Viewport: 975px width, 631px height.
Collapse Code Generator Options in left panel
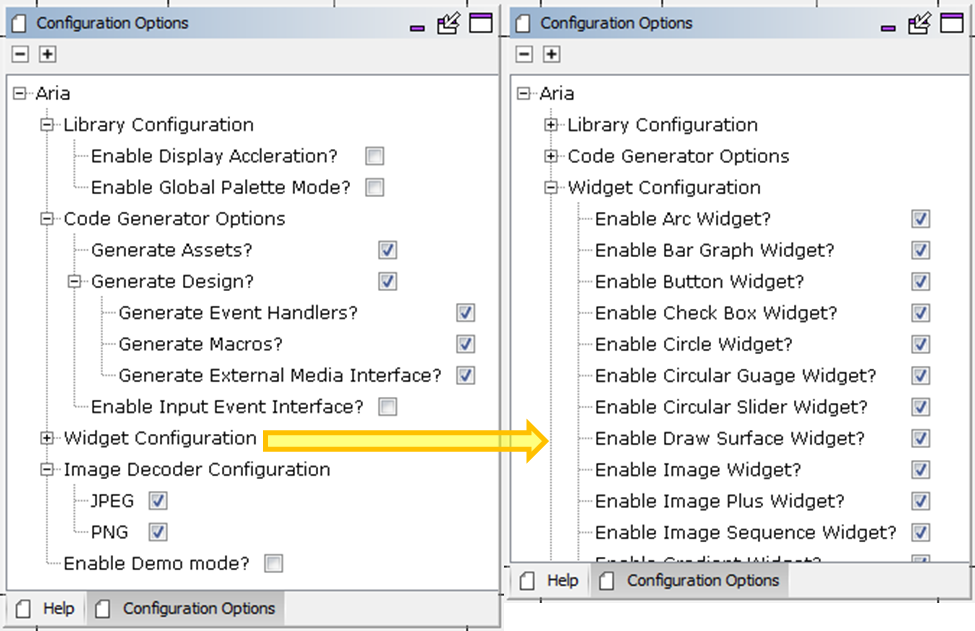point(47,219)
